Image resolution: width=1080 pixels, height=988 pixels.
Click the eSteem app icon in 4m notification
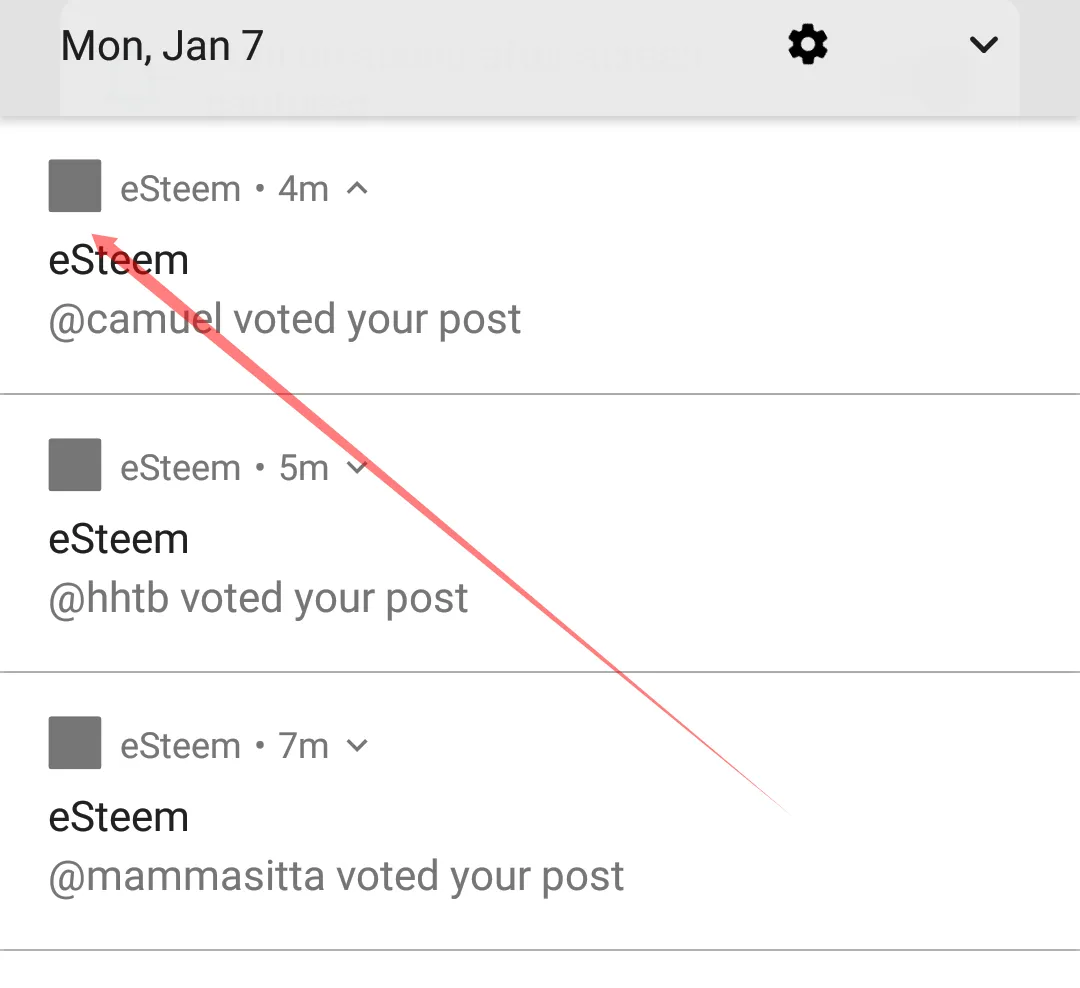(74, 185)
